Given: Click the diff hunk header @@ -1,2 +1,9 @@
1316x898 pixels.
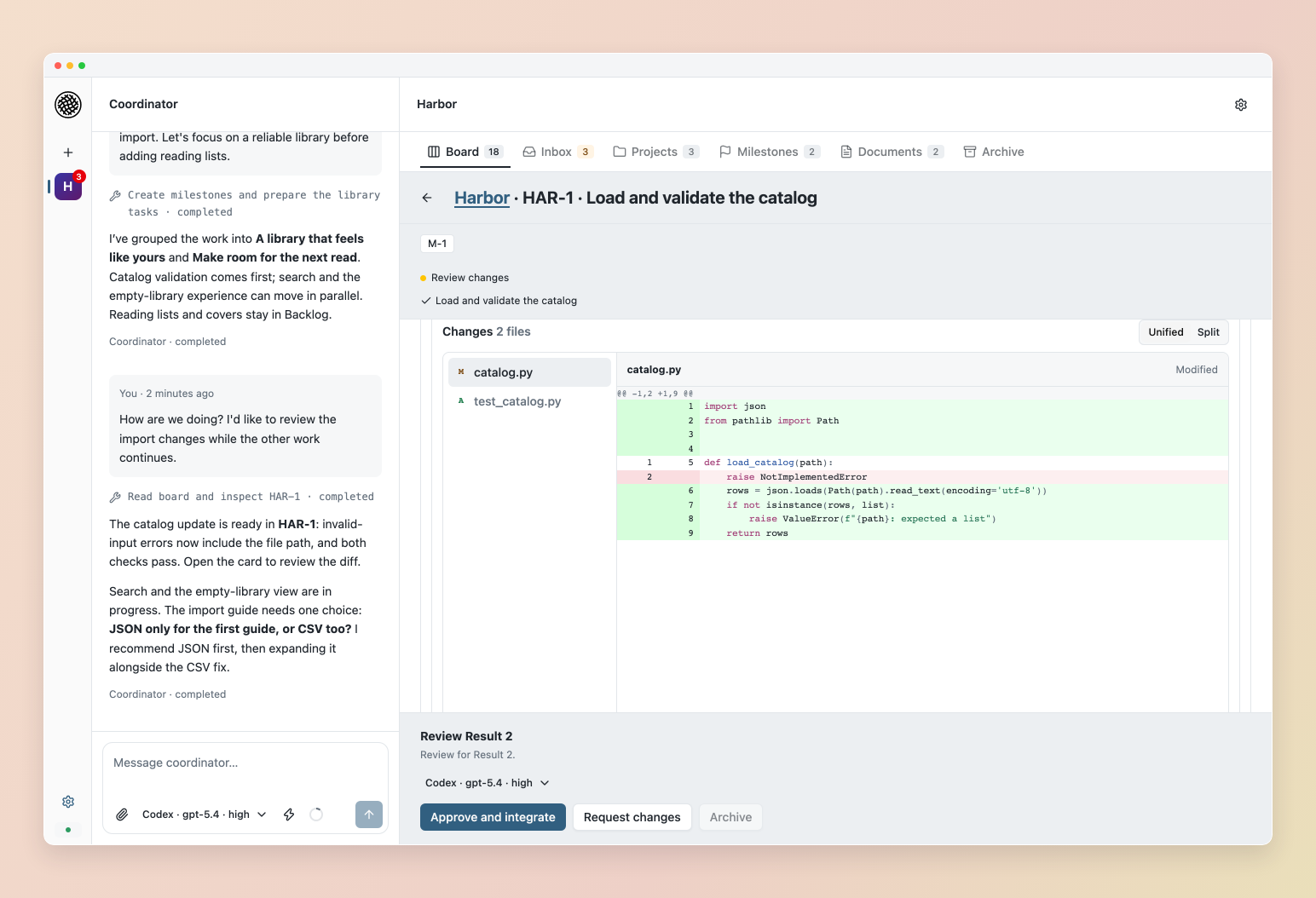Looking at the screenshot, I should point(655,394).
